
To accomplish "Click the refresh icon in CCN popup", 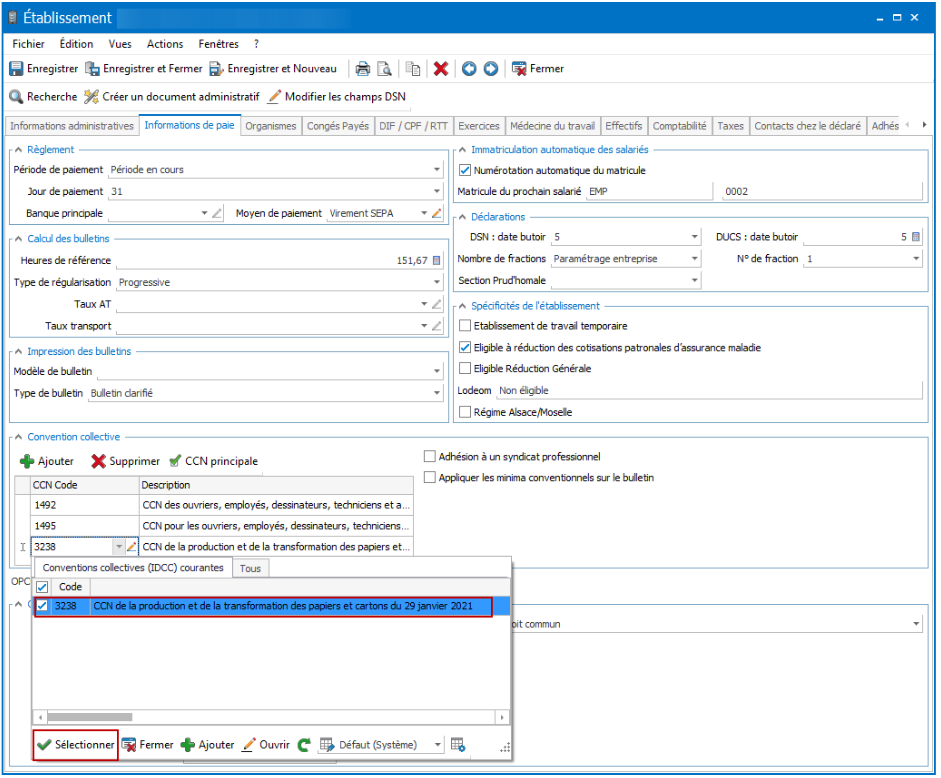I will (x=304, y=745).
